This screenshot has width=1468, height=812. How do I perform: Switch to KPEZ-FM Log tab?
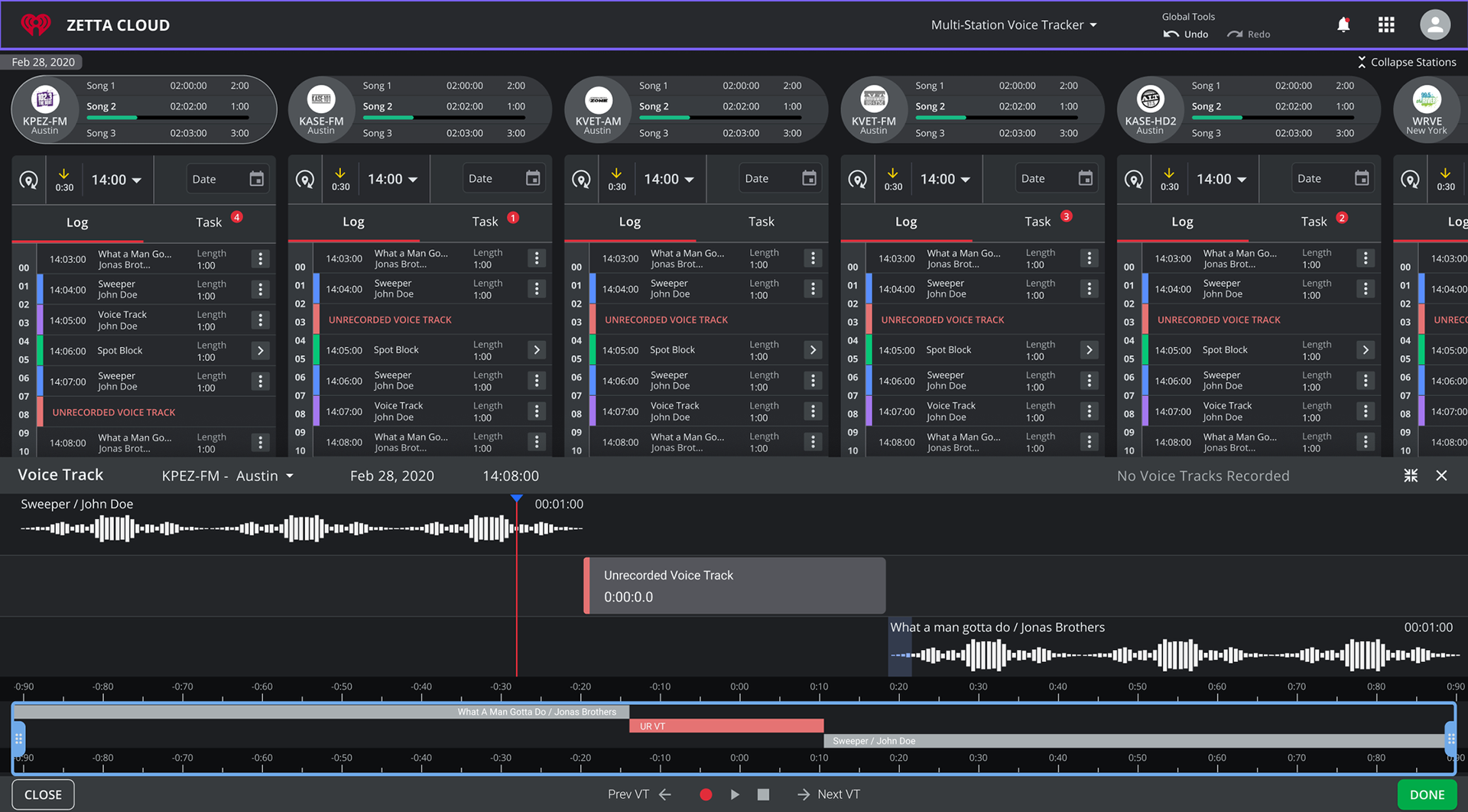[x=77, y=222]
